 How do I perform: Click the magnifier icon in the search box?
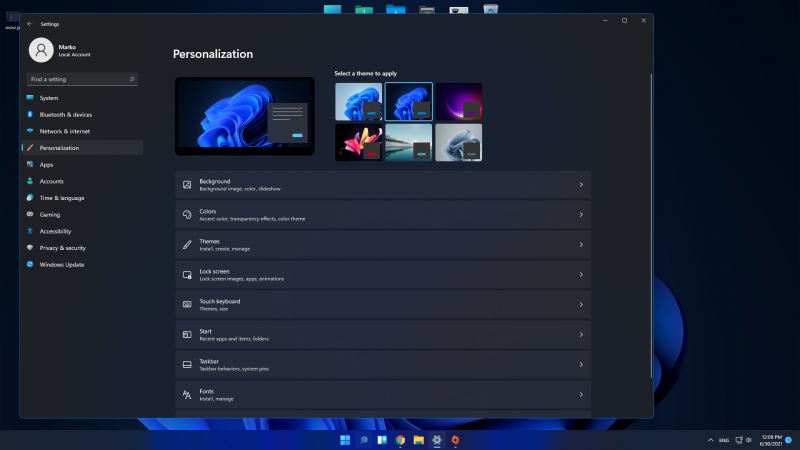pos(132,79)
